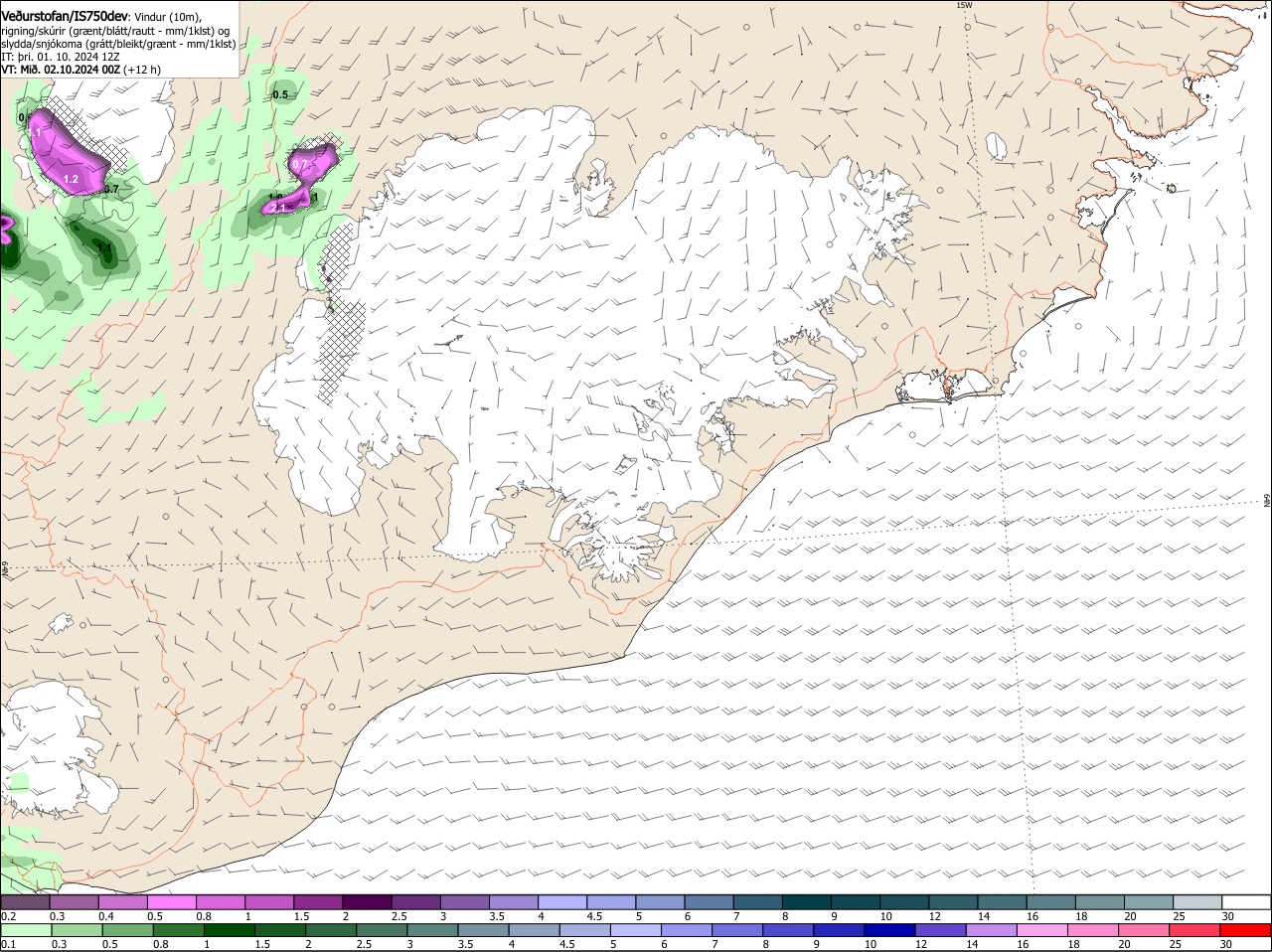Screen dimensions: 1272x952
Task: Click the cross-hatched strip west of the large white glacier
Action: [341, 313]
